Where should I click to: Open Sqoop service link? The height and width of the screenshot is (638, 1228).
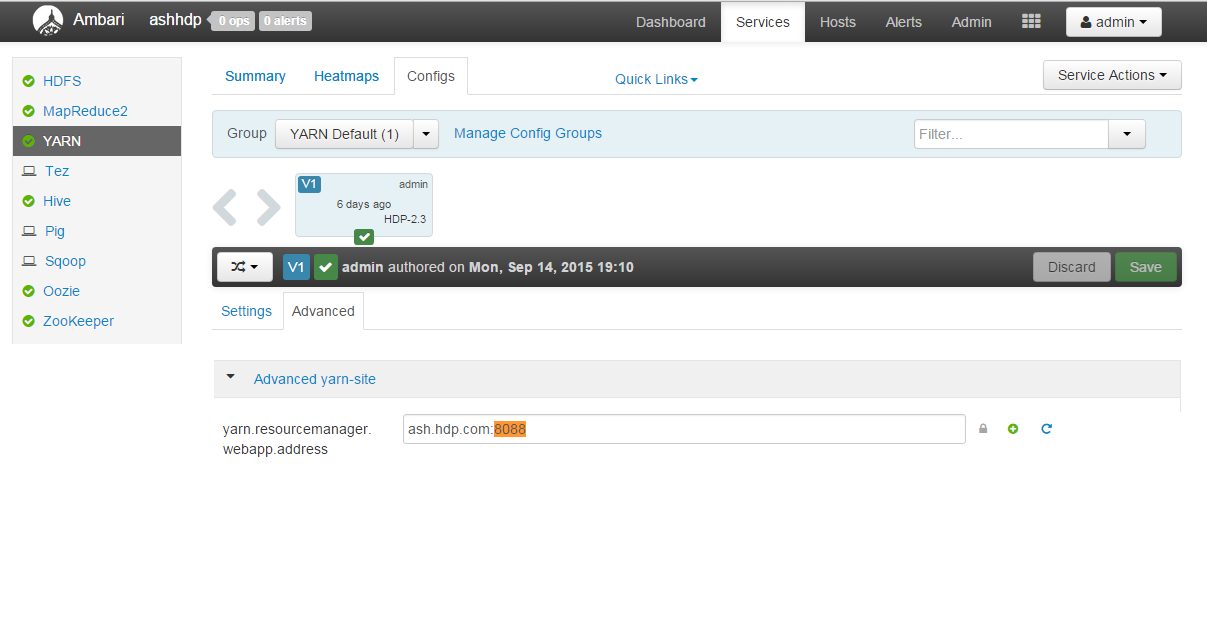[x=66, y=261]
